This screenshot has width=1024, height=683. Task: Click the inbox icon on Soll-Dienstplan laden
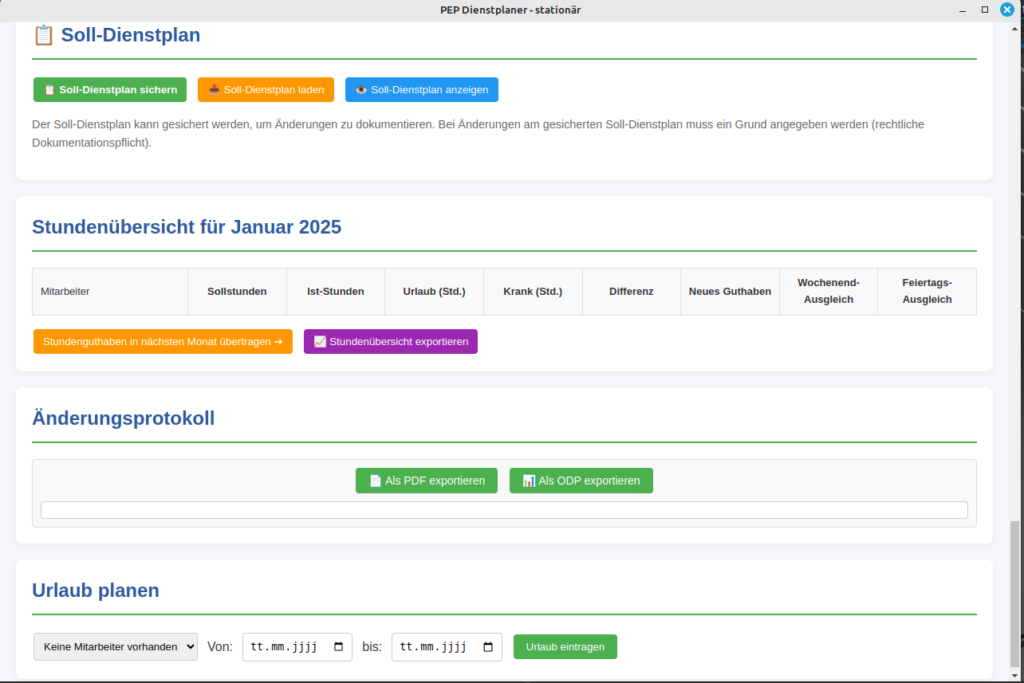click(x=214, y=90)
